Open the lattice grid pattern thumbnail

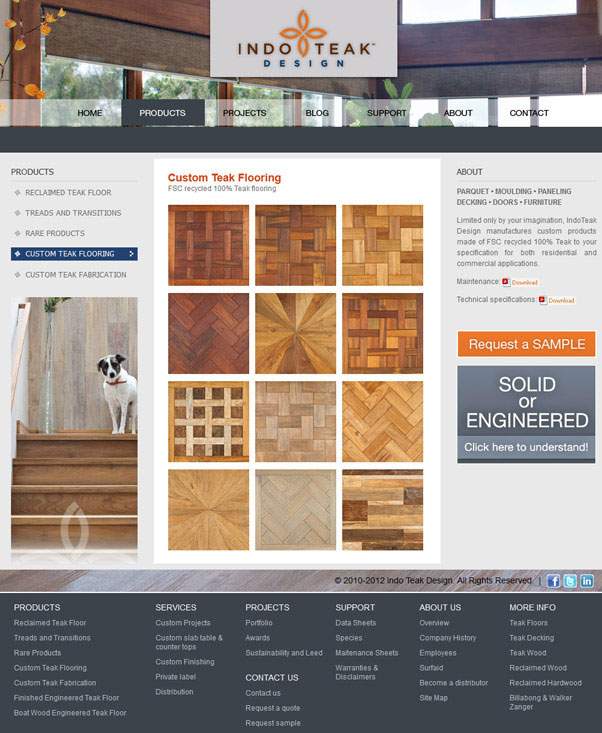(208, 422)
